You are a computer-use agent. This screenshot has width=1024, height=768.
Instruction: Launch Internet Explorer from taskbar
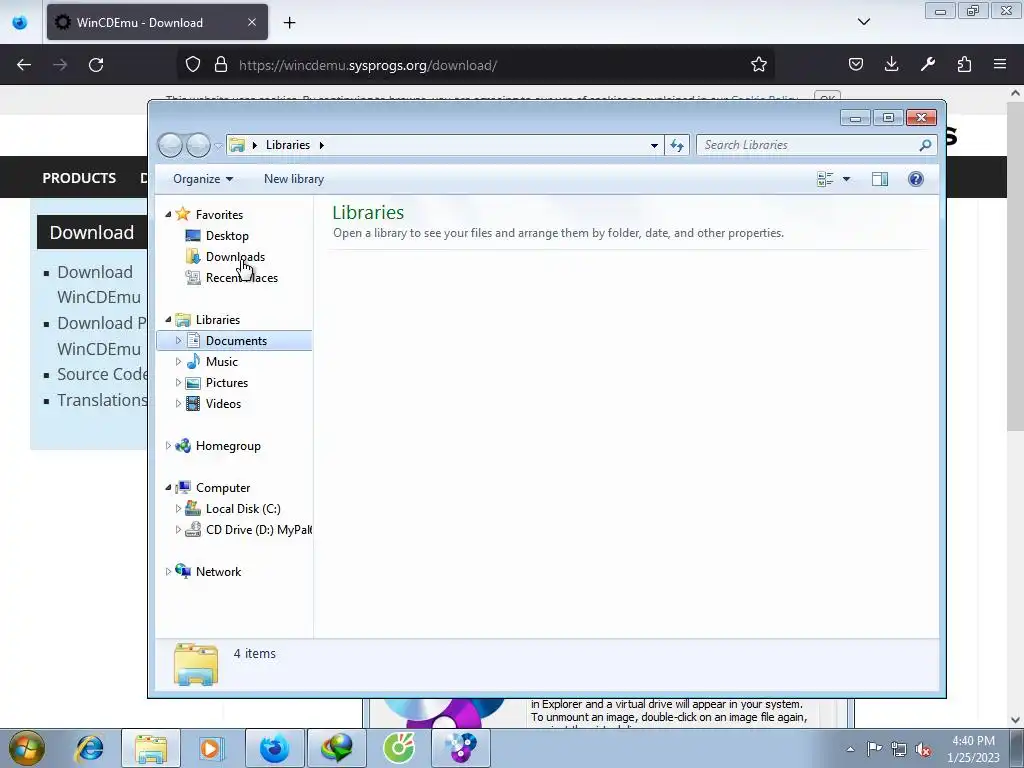(89, 748)
